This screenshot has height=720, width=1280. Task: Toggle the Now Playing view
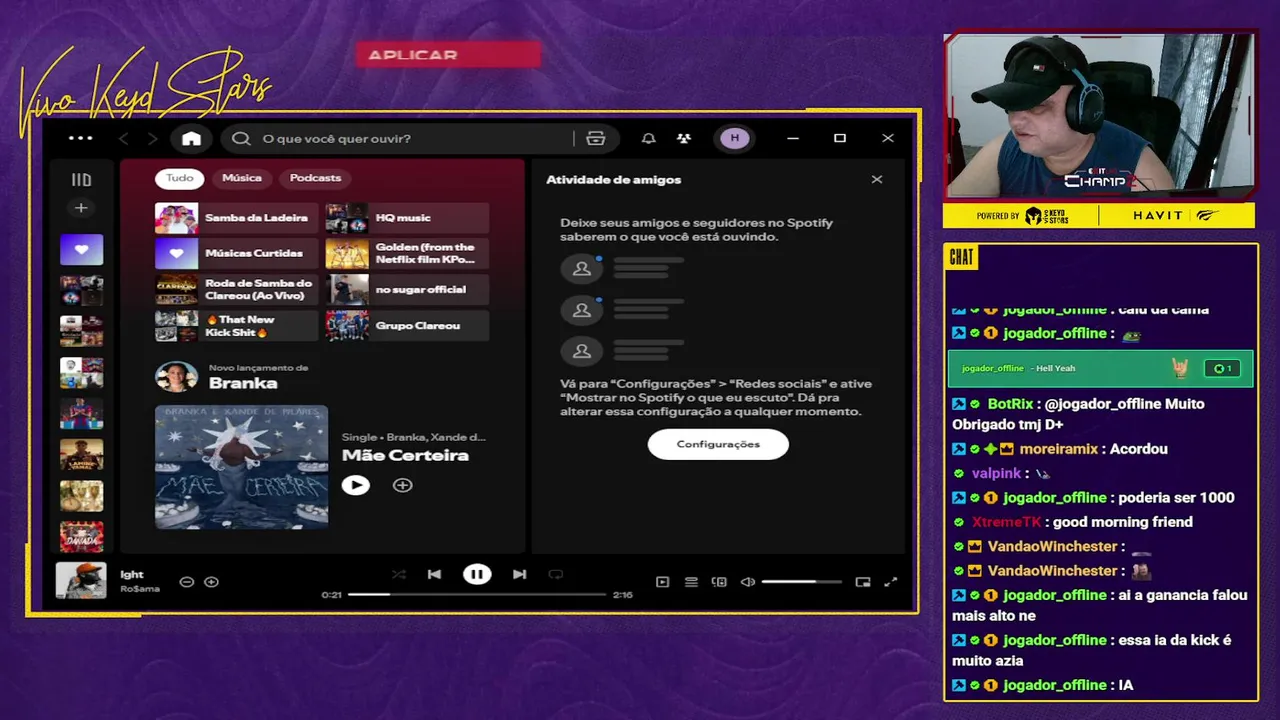pyautogui.click(x=662, y=582)
